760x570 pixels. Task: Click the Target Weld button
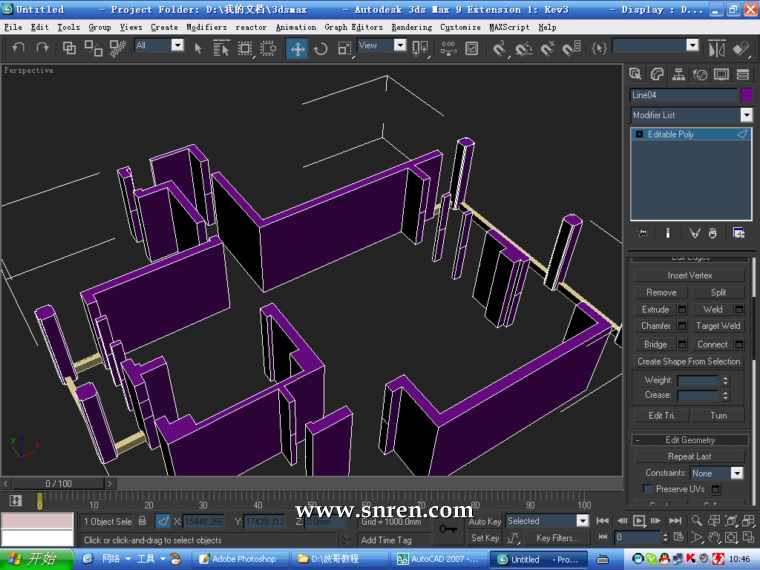click(x=718, y=326)
